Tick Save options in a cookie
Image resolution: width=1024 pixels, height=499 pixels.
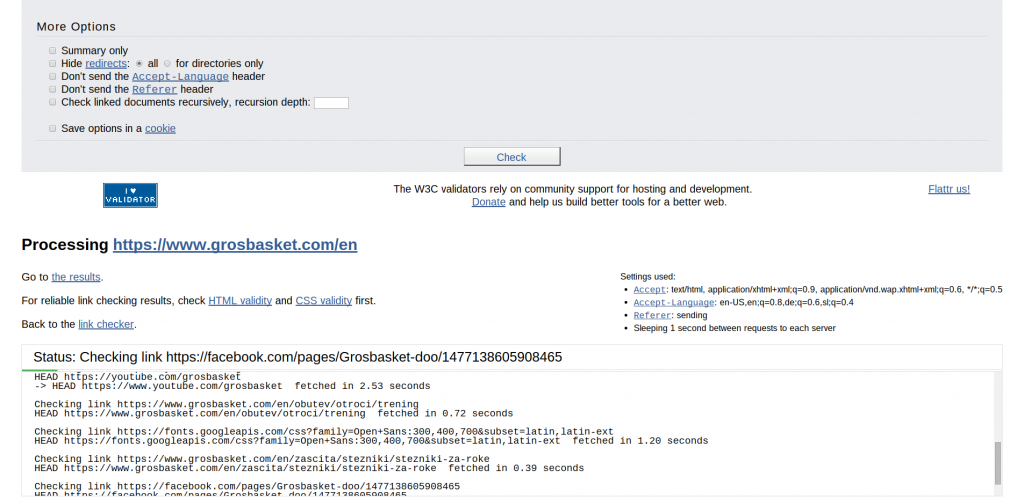[x=53, y=128]
